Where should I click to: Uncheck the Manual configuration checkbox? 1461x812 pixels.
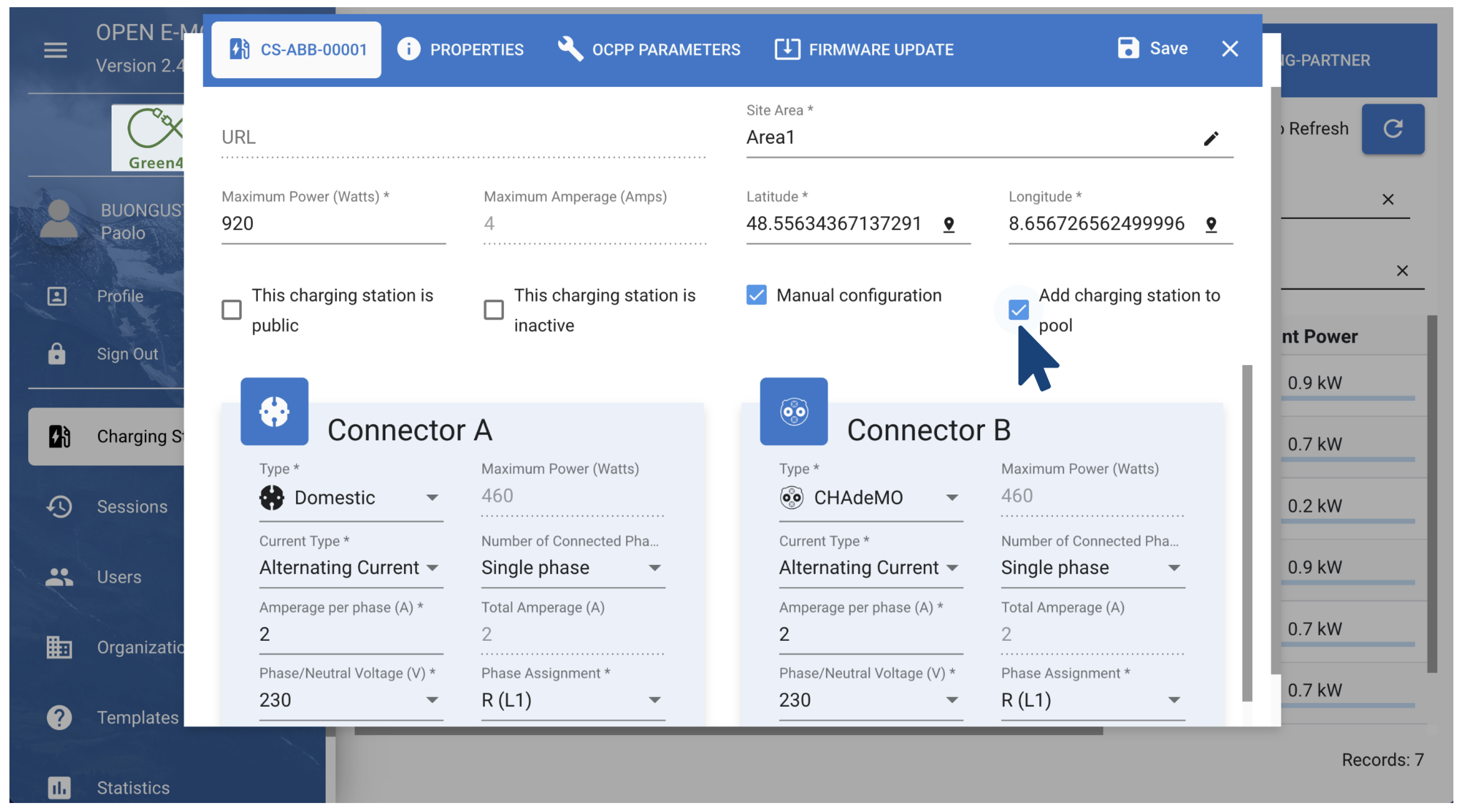(x=756, y=295)
